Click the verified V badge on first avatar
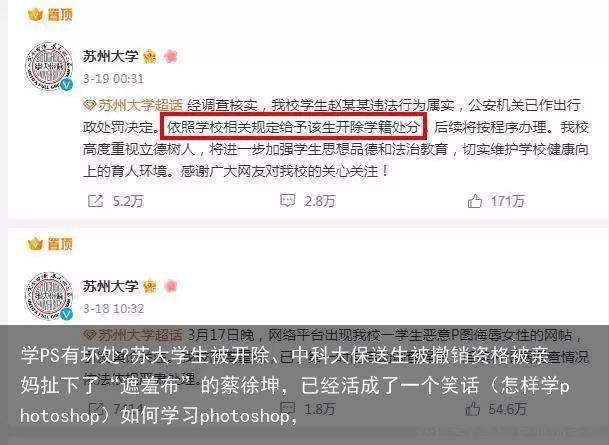The height and width of the screenshot is (445, 609). point(67,85)
